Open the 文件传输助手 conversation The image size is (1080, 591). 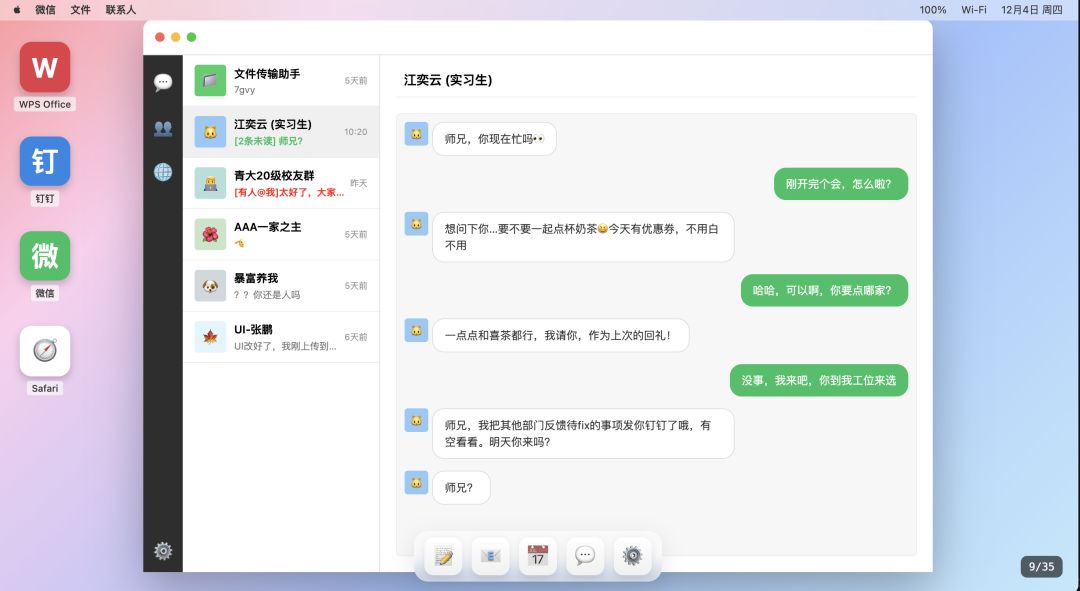point(280,80)
